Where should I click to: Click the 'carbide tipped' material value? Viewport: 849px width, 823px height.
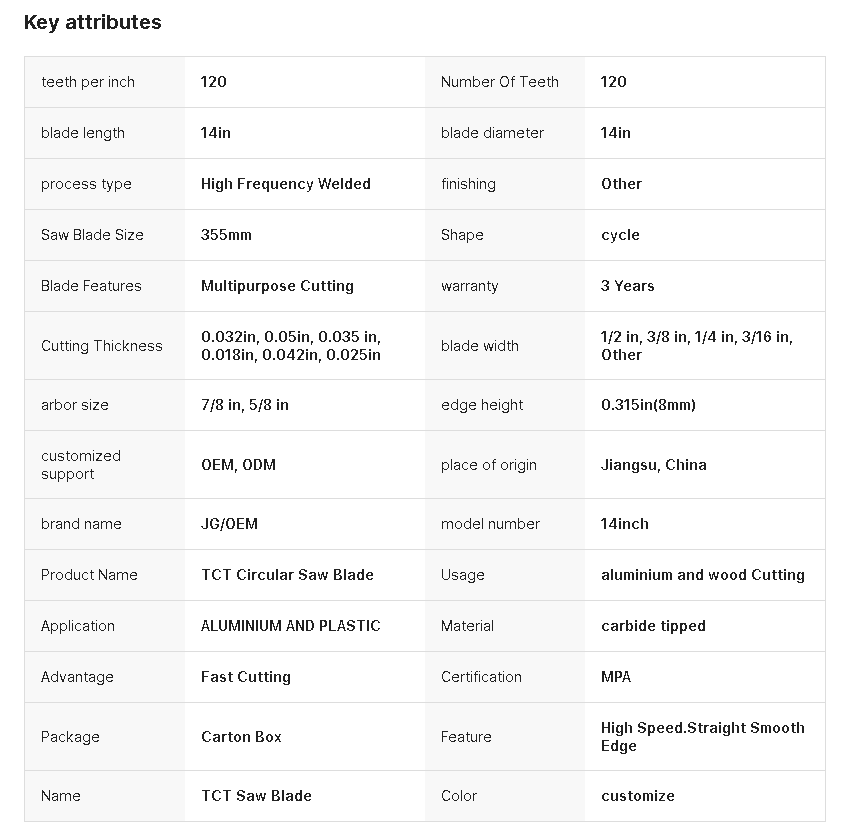coord(653,626)
